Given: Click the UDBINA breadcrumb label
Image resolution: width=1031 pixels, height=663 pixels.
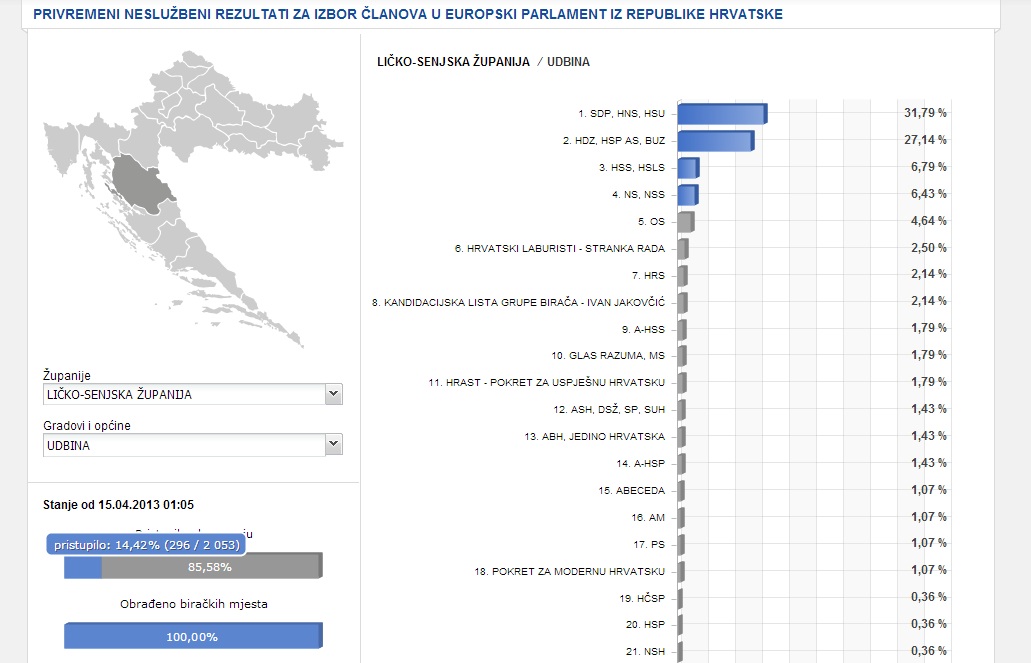Looking at the screenshot, I should pyautogui.click(x=568, y=62).
